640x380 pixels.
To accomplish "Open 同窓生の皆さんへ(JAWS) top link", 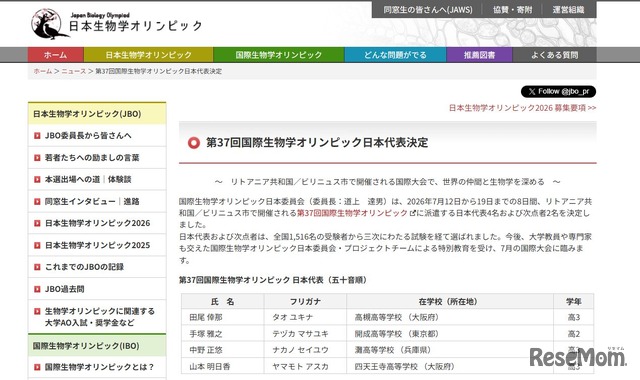I will pyautogui.click(x=427, y=10).
